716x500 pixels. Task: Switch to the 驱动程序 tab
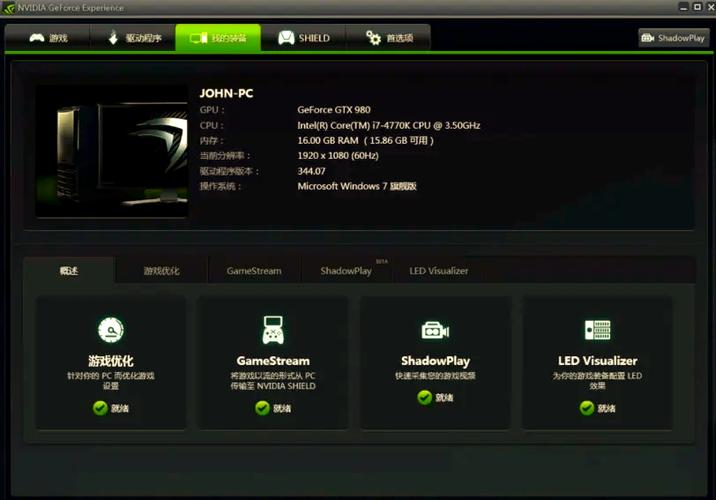tap(132, 38)
